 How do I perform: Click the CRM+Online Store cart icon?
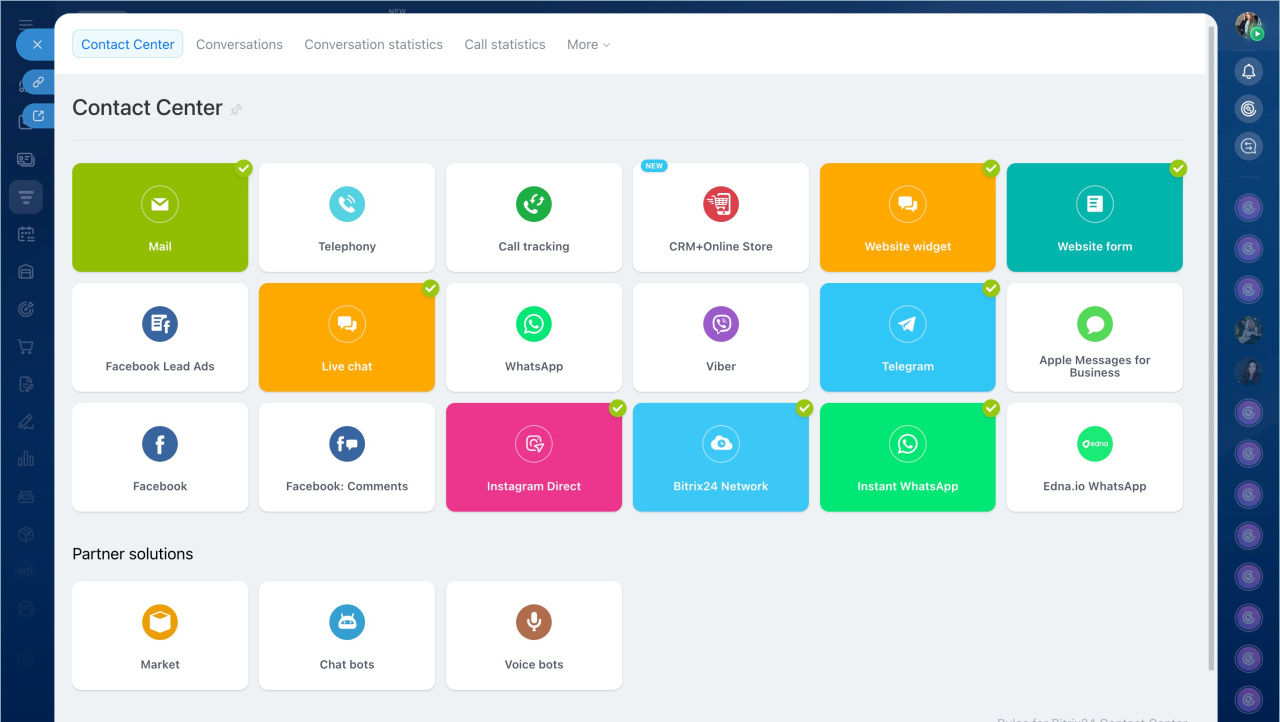pos(721,204)
